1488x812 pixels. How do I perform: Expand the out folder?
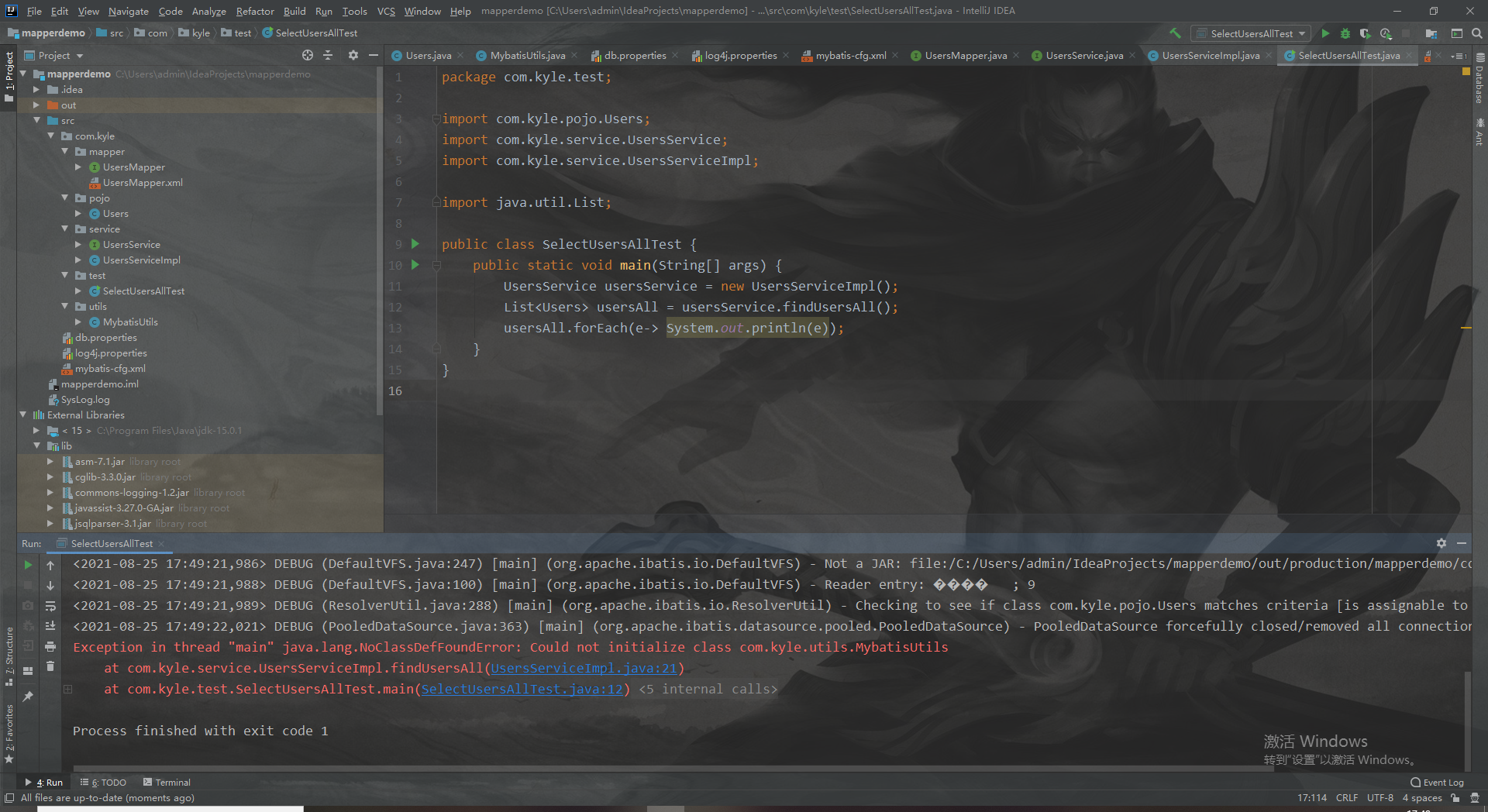click(36, 105)
